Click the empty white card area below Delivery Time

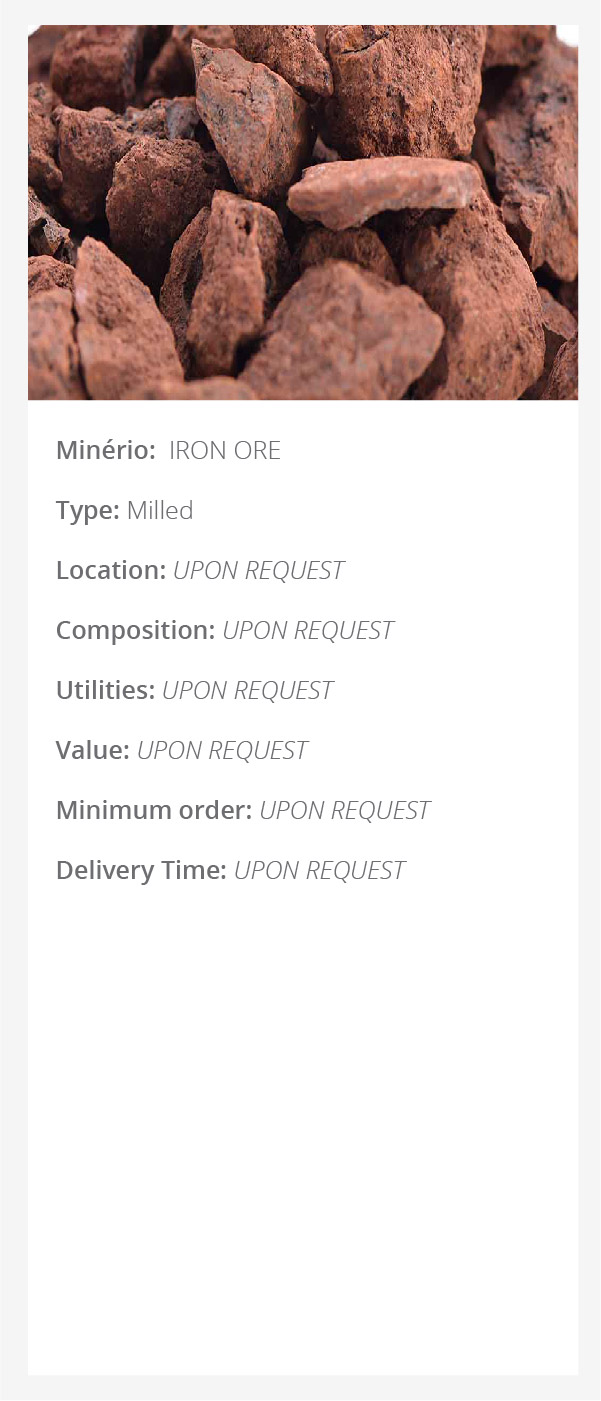click(x=303, y=1130)
